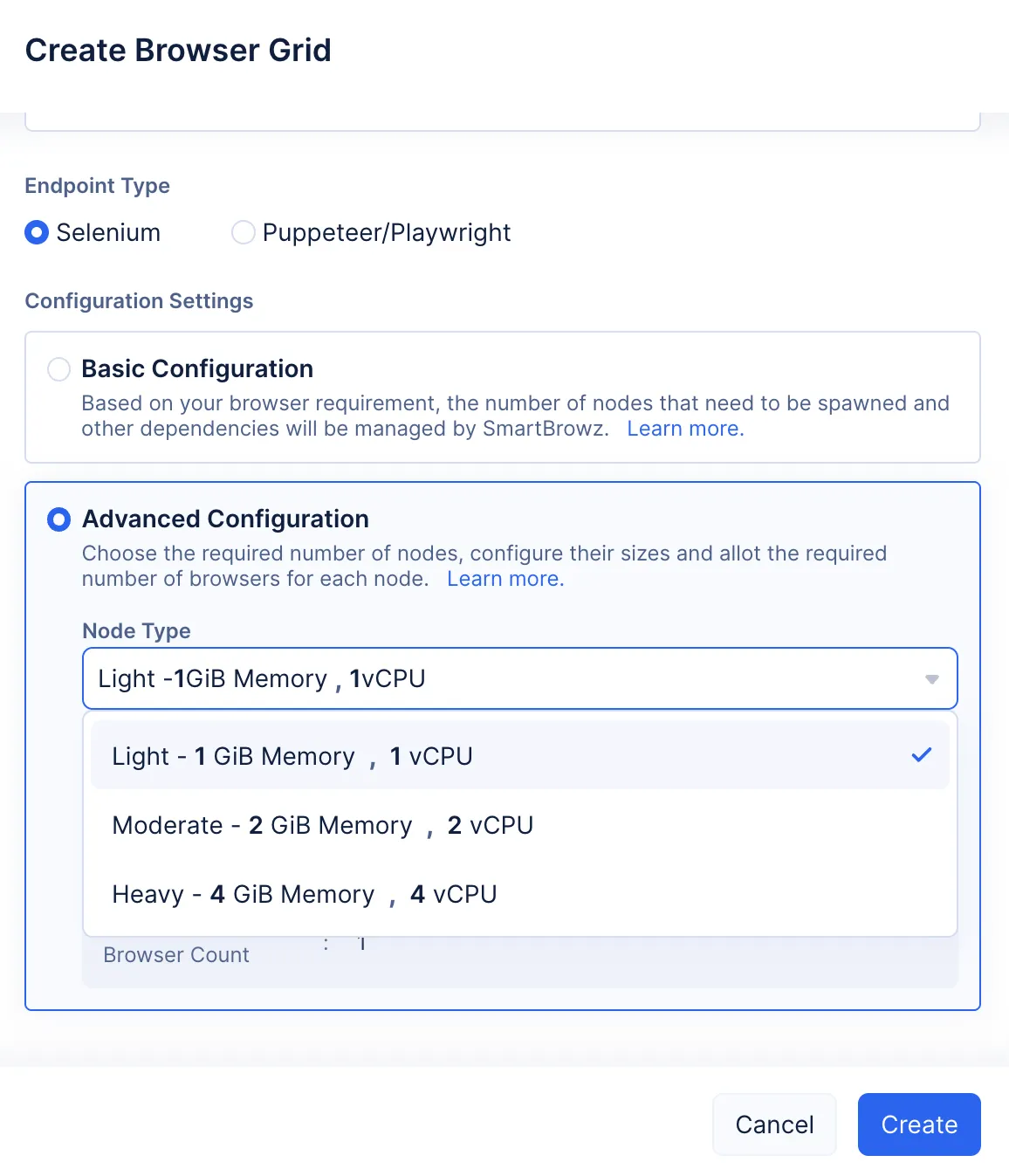Select Advanced Configuration
Viewport: 1009px width, 1176px height.
click(x=58, y=519)
